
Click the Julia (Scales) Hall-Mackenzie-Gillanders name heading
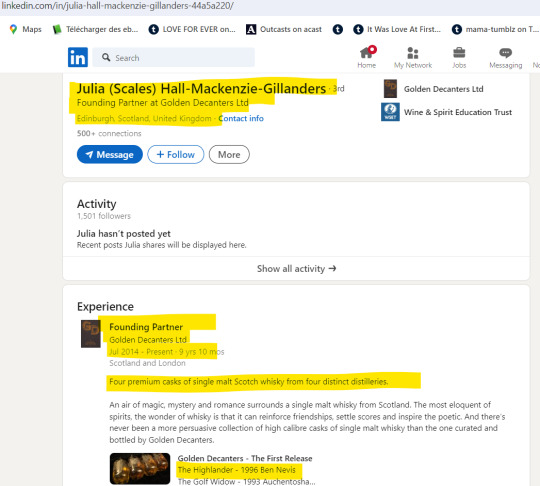coord(201,89)
